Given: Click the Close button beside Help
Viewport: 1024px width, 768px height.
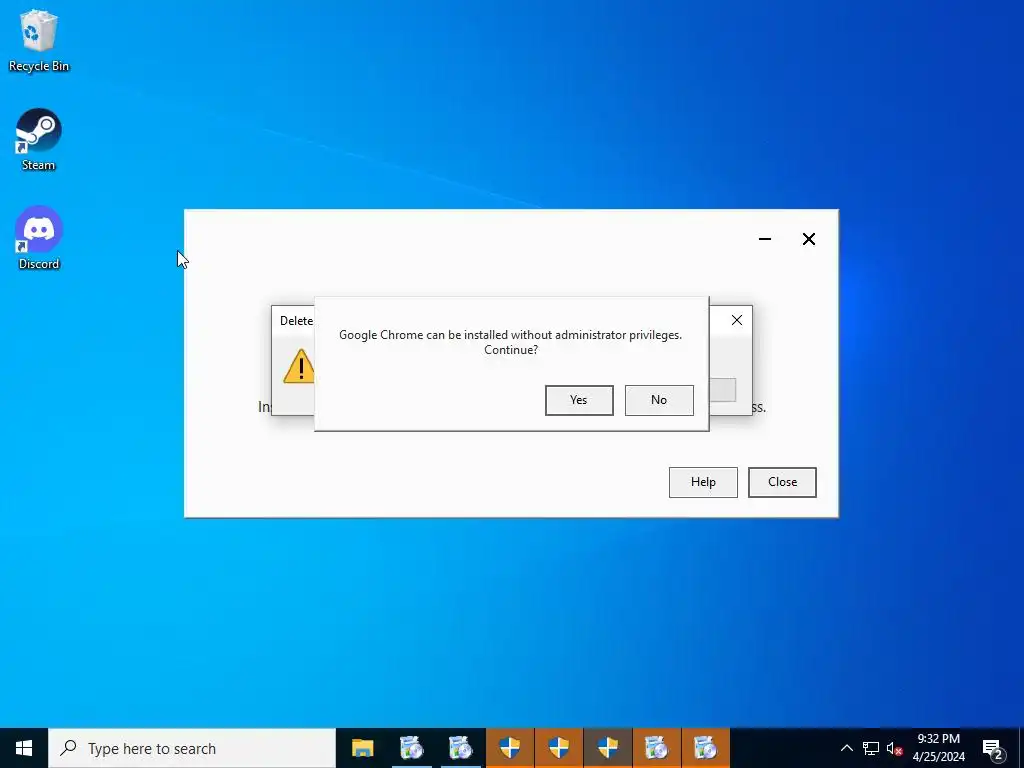Looking at the screenshot, I should point(782,482).
